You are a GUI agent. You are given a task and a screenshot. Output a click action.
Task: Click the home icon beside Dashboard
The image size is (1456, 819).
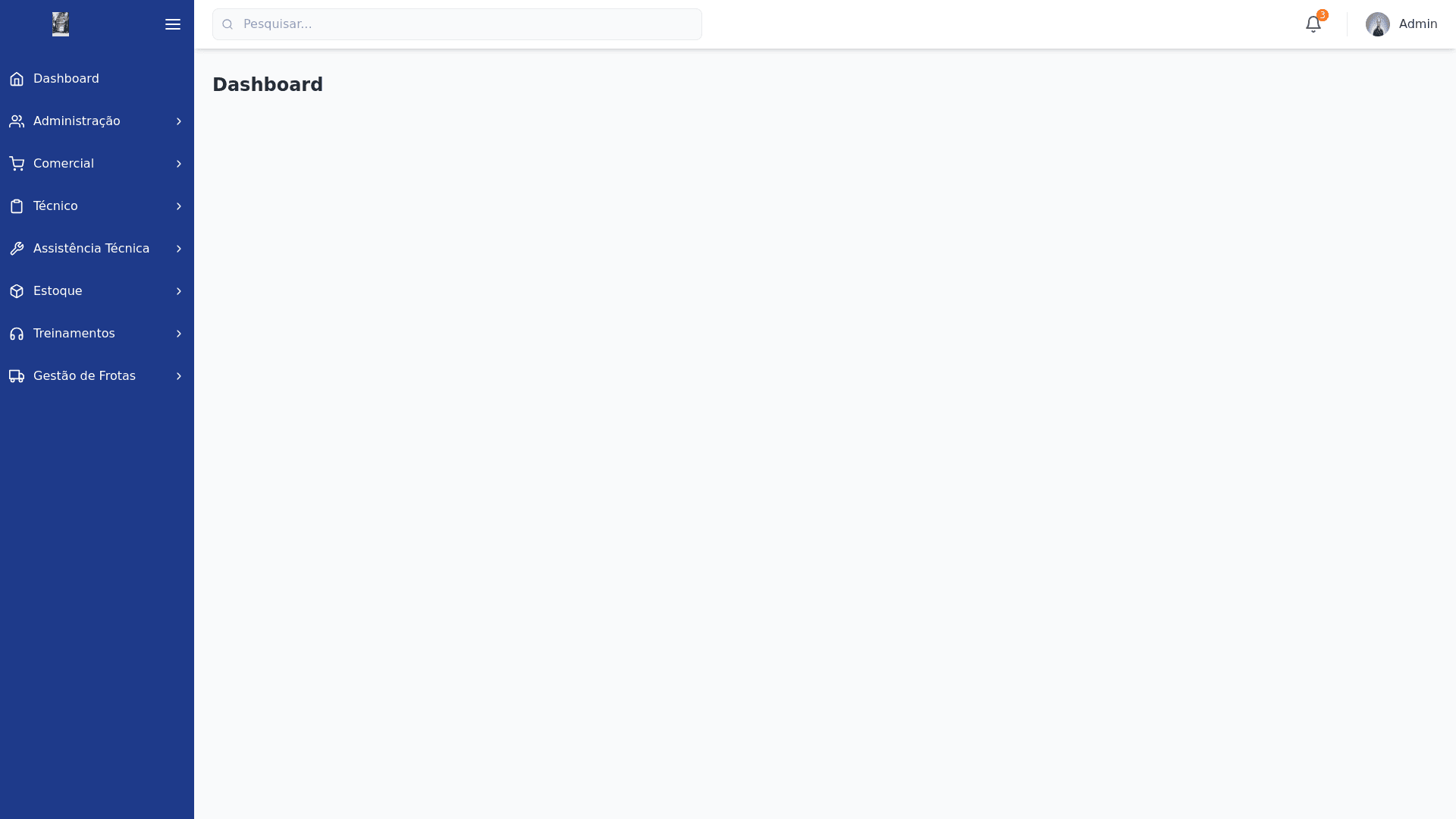17,79
